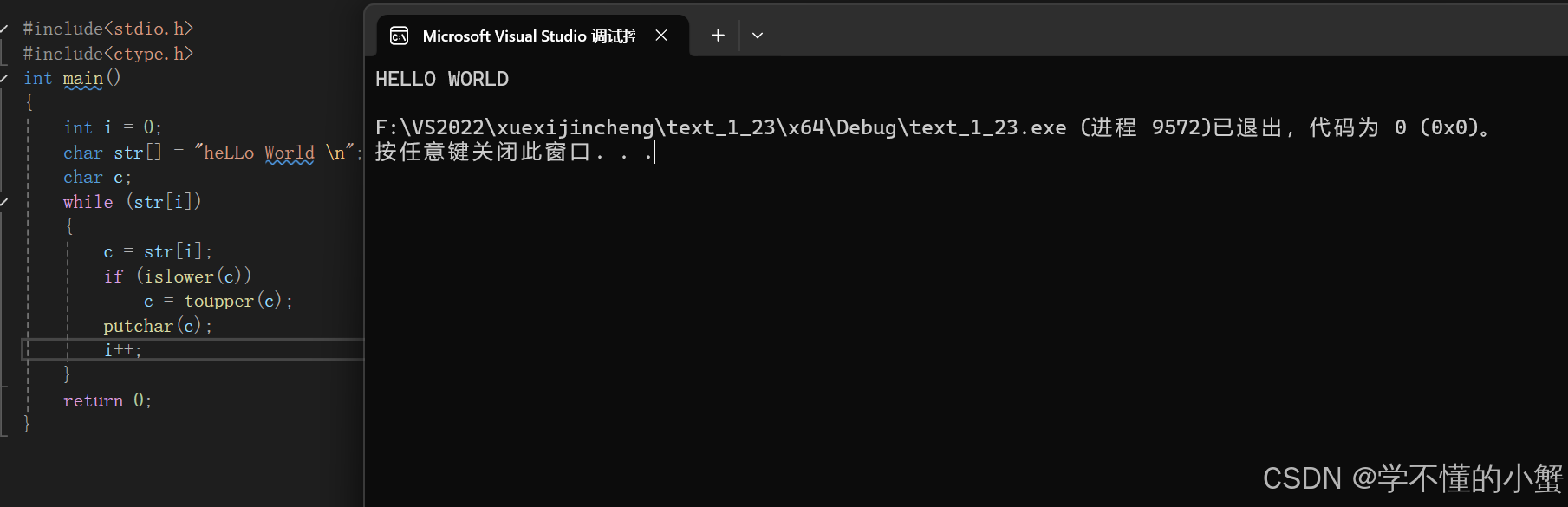Image resolution: width=1568 pixels, height=507 pixels.
Task: Click the squiggle-underlined main function name
Action: pyautogui.click(x=83, y=79)
